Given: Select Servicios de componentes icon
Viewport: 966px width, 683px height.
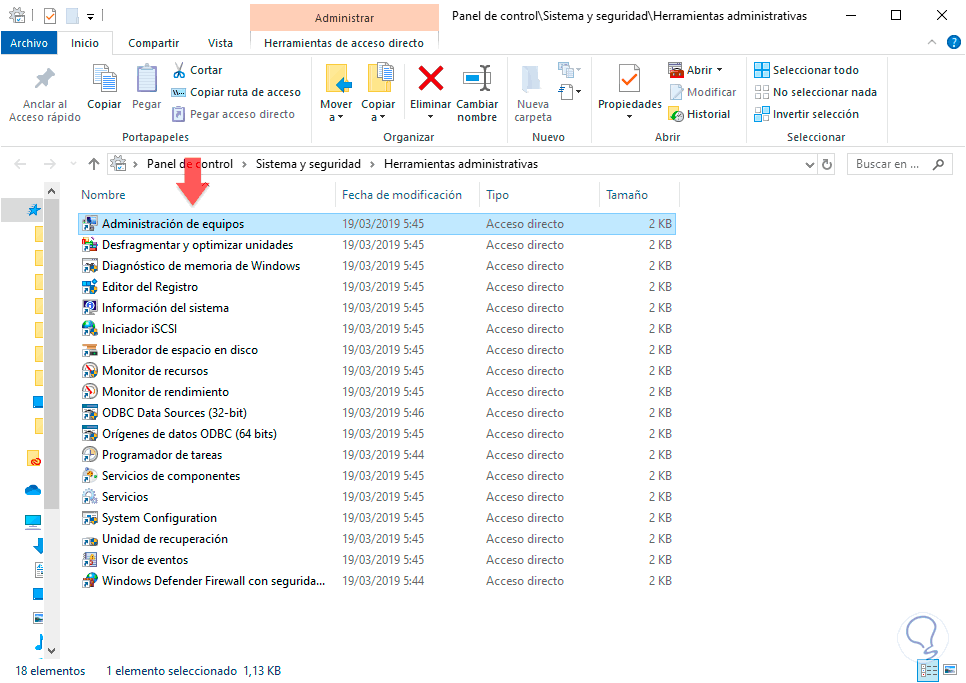Looking at the screenshot, I should tap(90, 475).
